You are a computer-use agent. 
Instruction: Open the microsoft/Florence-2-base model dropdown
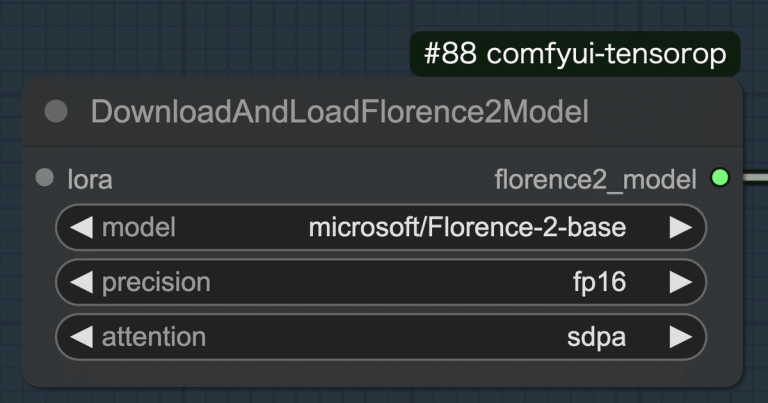point(467,228)
